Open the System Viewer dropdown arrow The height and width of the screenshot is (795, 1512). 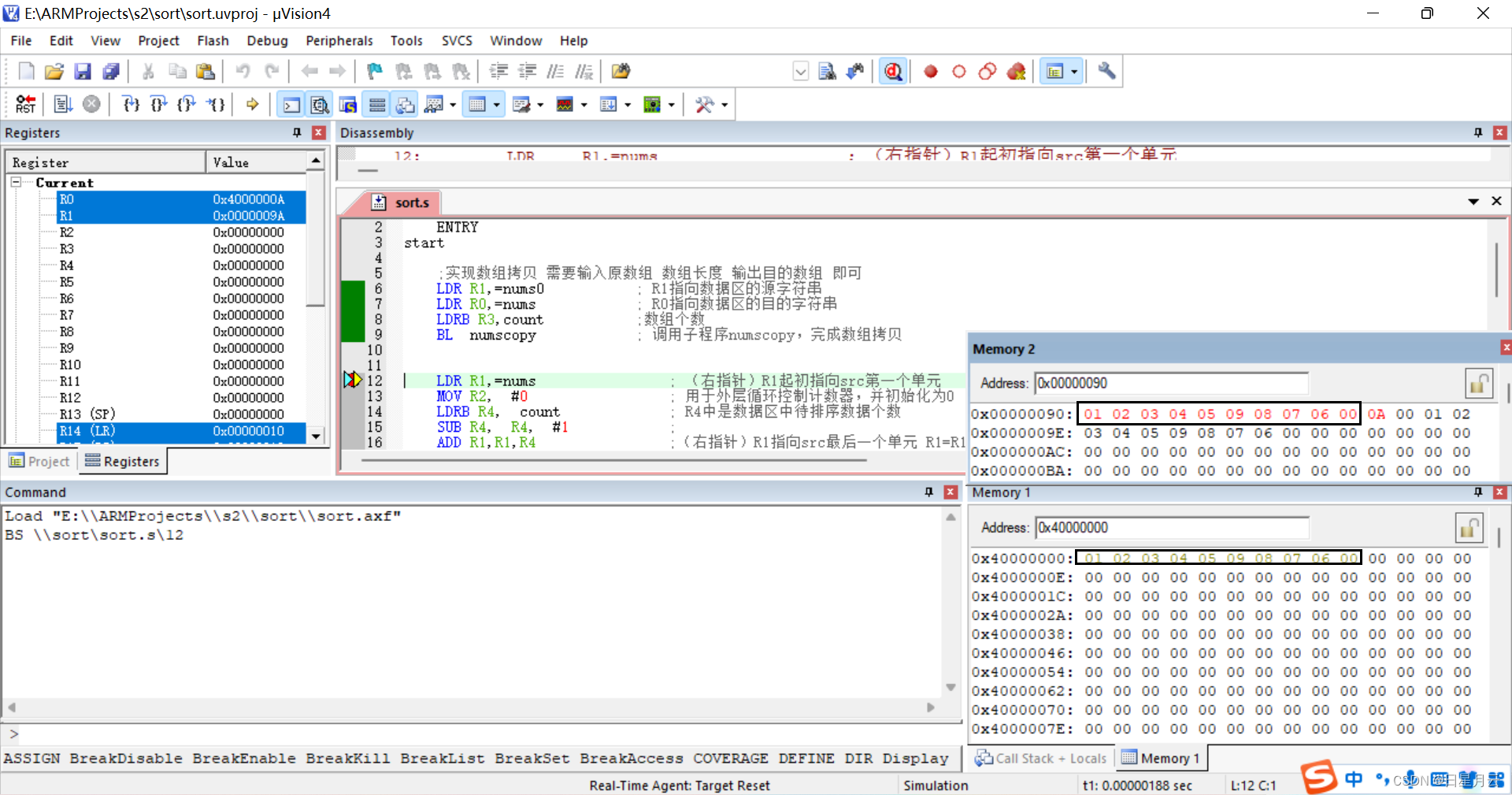(x=671, y=104)
